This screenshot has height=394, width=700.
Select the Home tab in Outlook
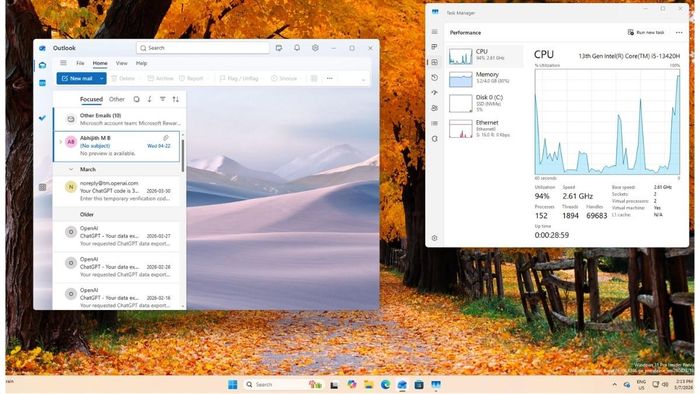point(100,63)
